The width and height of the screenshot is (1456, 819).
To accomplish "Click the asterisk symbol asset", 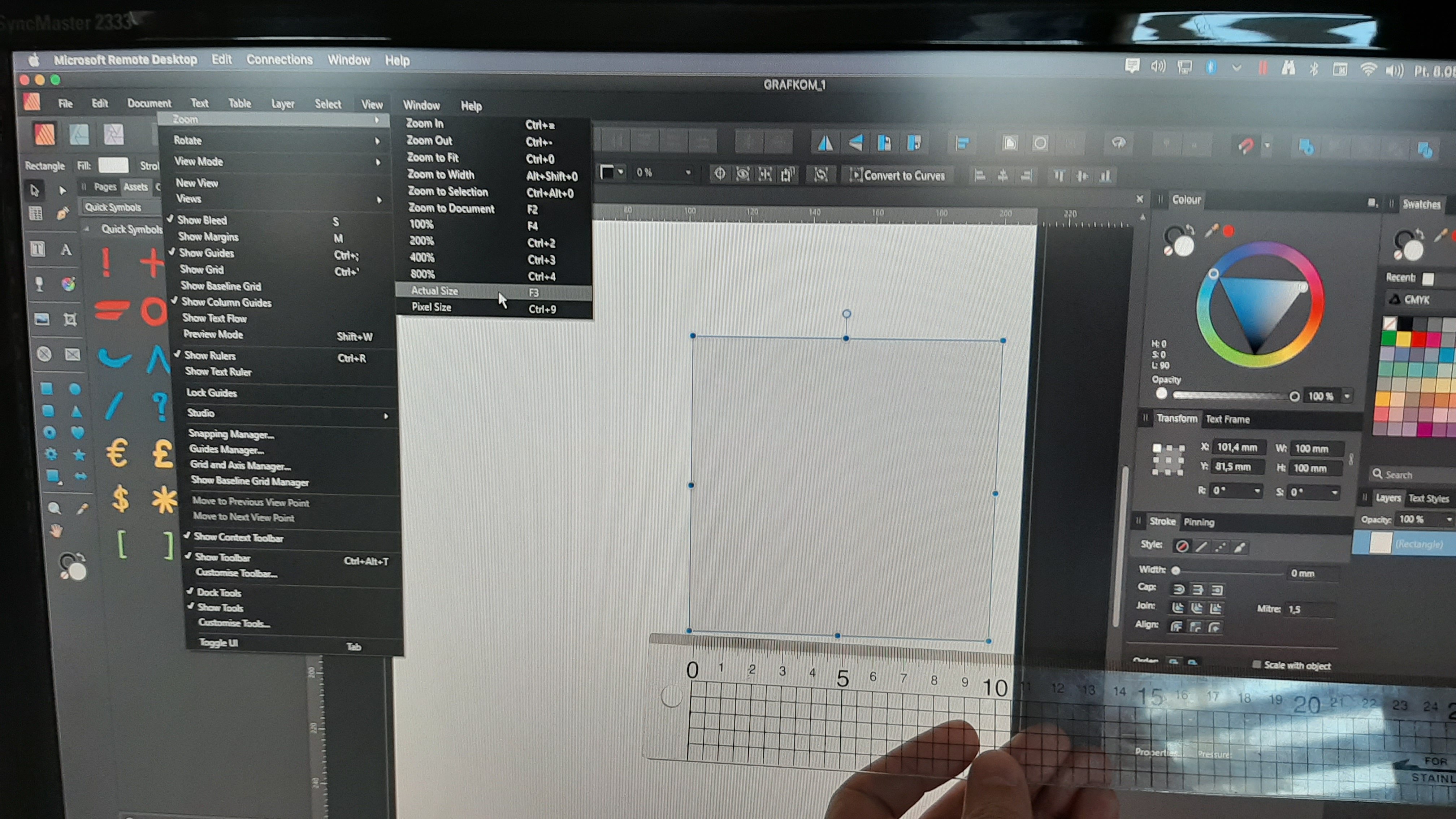I will point(164,500).
